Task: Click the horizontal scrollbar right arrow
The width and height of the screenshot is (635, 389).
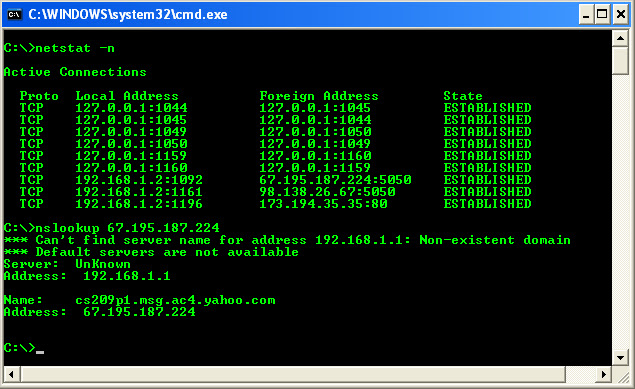Action: click(x=604, y=374)
